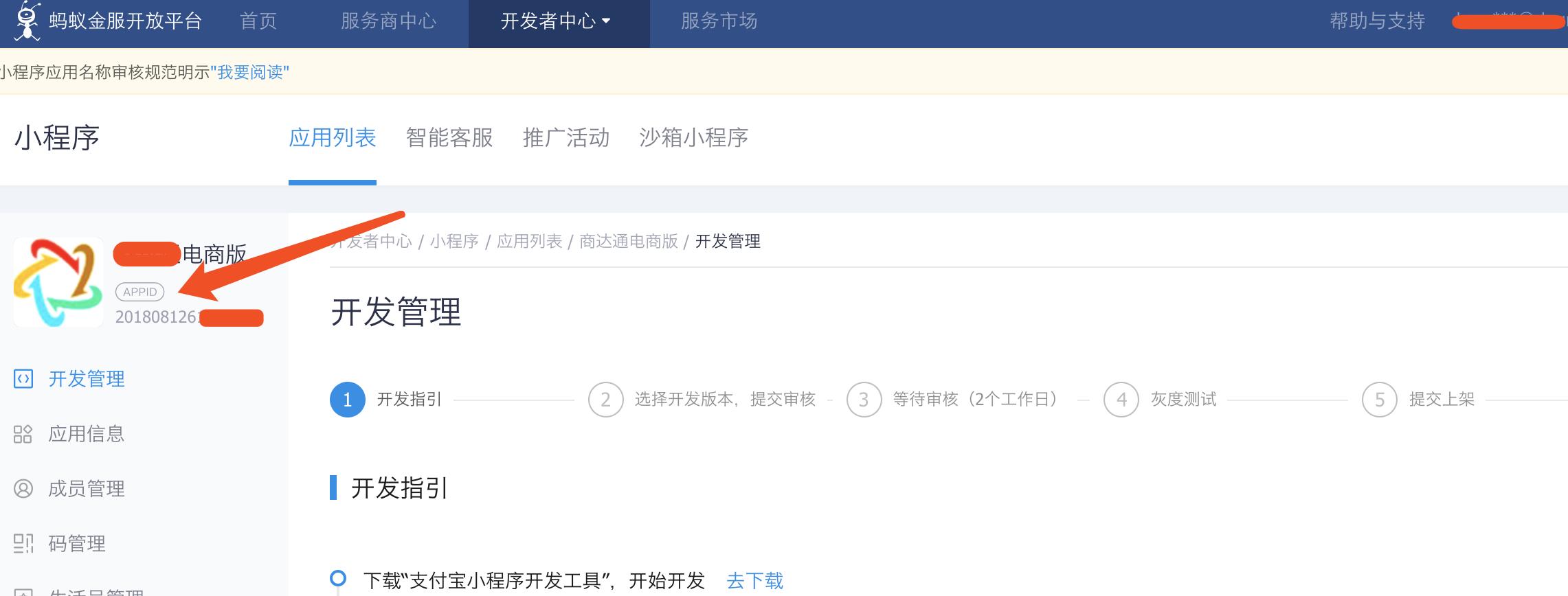Expand the 开发者中心 dropdown menu
The image size is (1568, 596).
coord(555,21)
